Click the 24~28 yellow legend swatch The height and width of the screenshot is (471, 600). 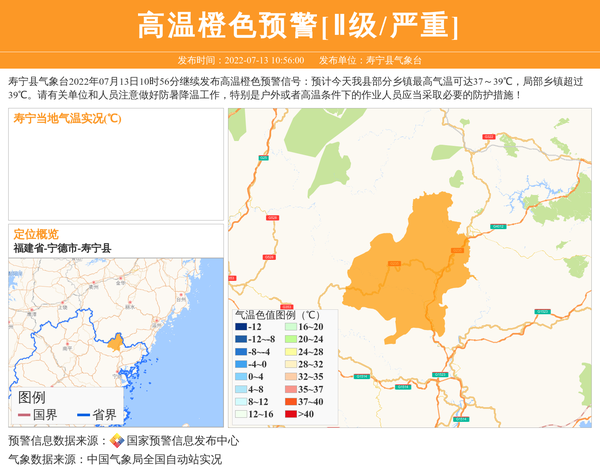tap(292, 352)
